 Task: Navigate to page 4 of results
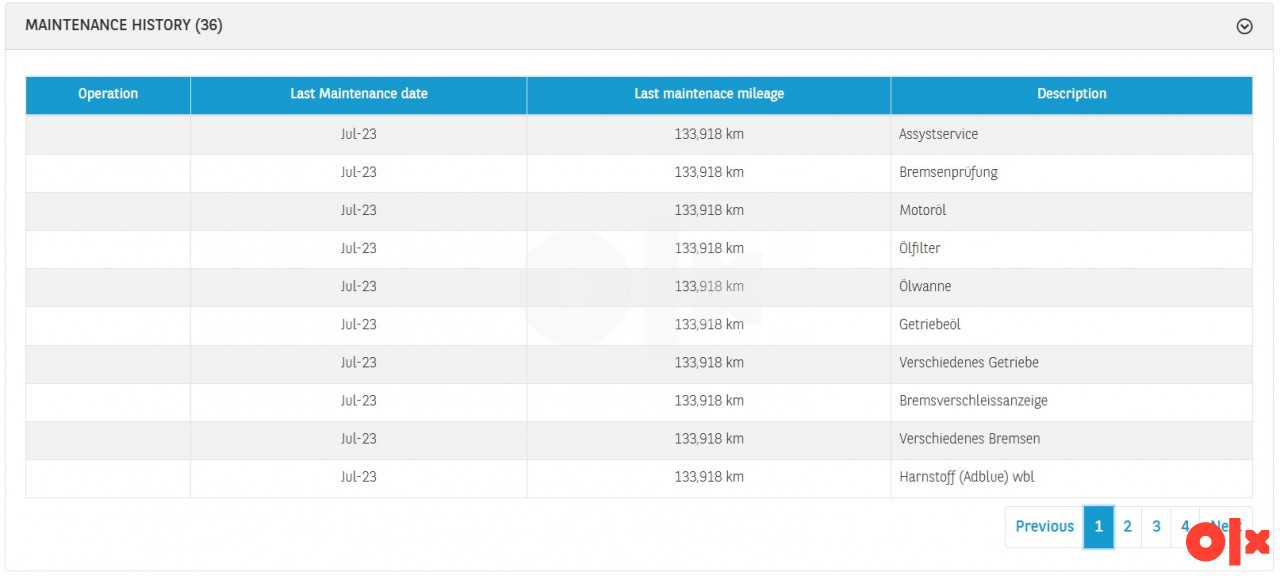[1184, 526]
